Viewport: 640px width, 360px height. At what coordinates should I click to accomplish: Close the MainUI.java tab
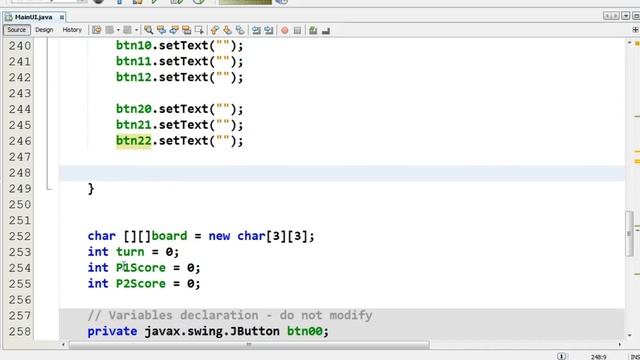point(62,17)
